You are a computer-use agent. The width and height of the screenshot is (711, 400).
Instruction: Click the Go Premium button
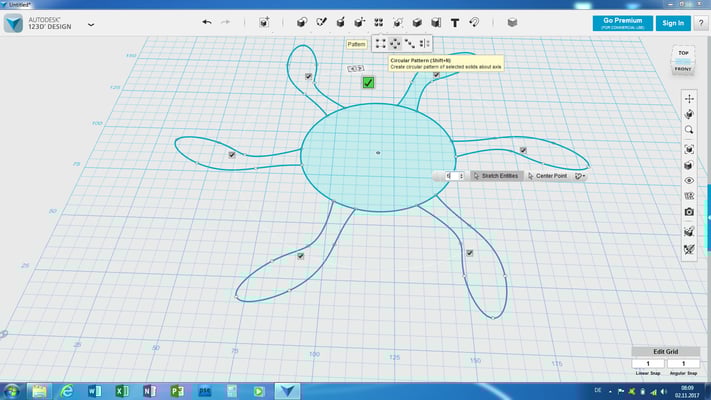tap(621, 22)
